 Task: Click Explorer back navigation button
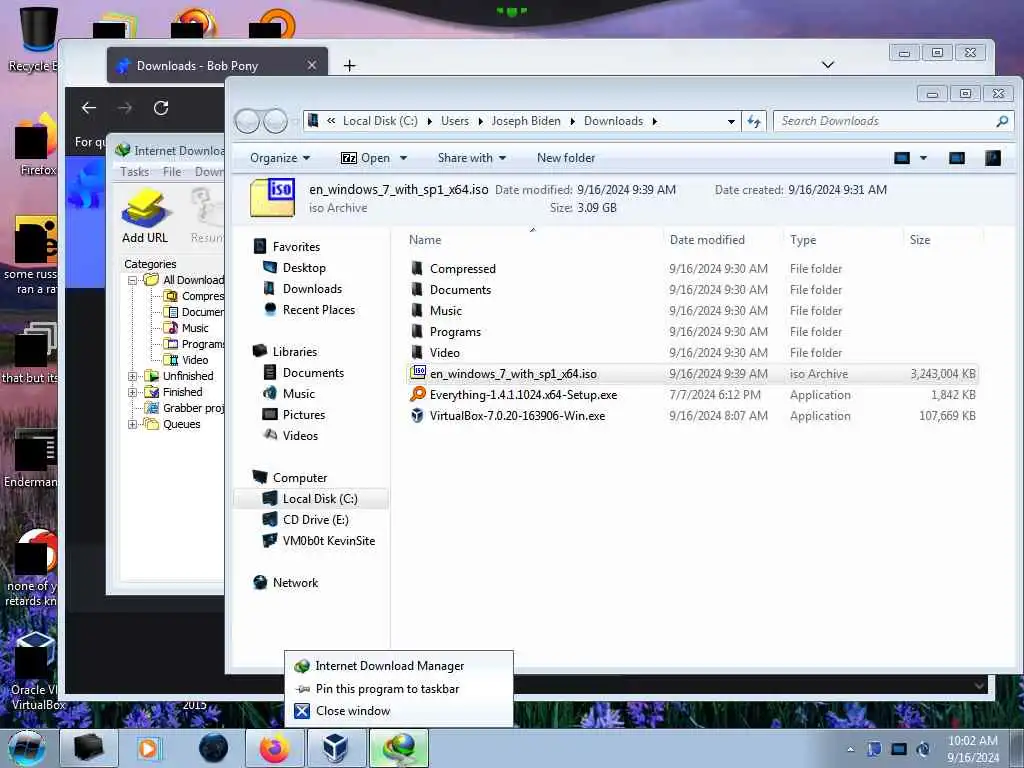point(248,121)
